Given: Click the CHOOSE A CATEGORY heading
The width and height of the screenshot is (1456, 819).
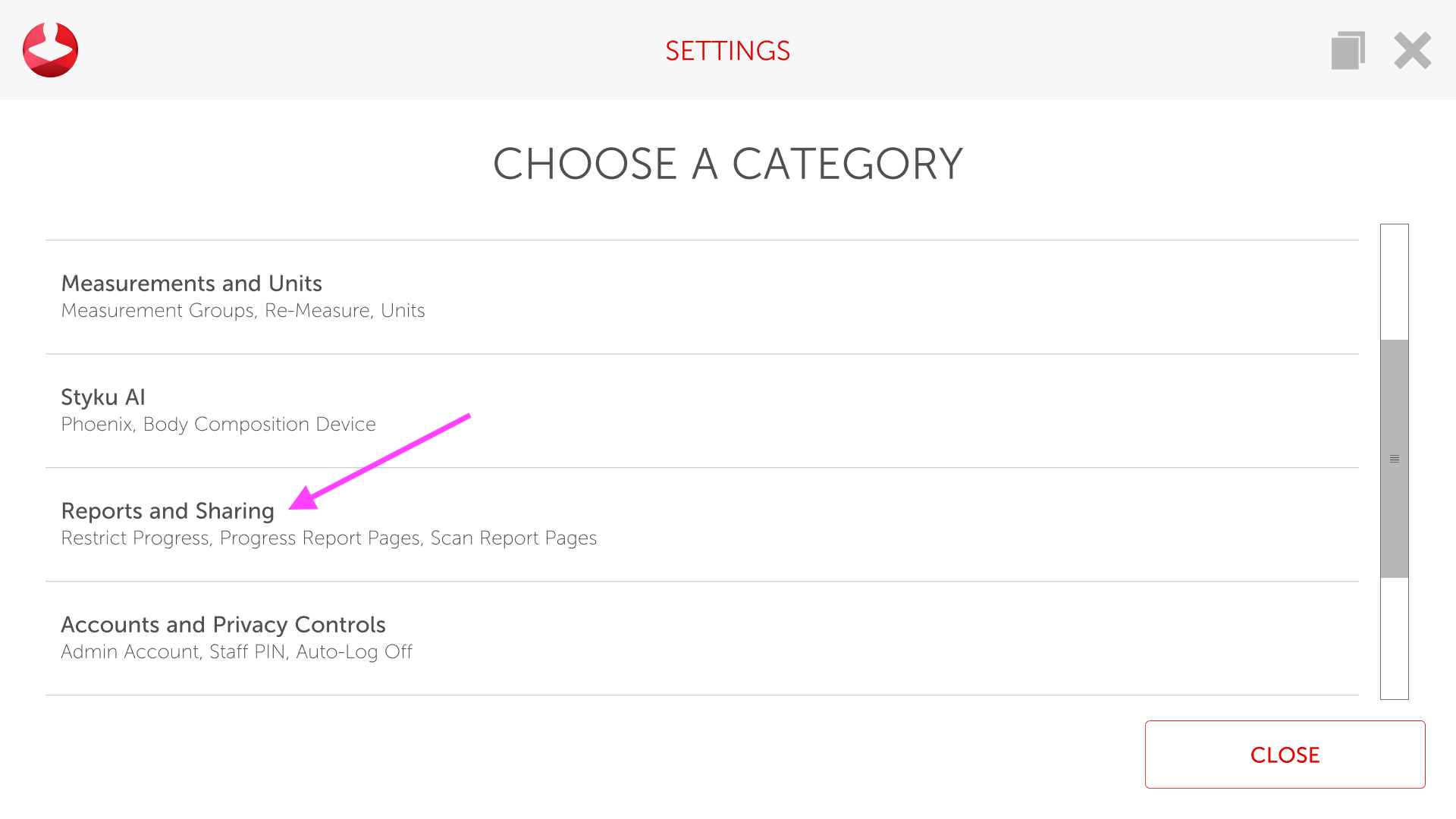Looking at the screenshot, I should [727, 164].
